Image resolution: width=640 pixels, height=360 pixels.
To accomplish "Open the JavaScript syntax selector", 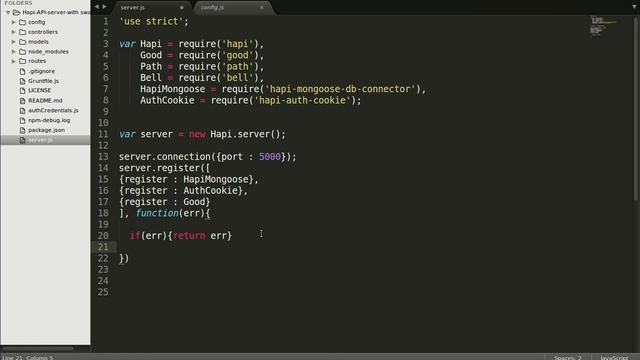I will (x=614, y=358).
